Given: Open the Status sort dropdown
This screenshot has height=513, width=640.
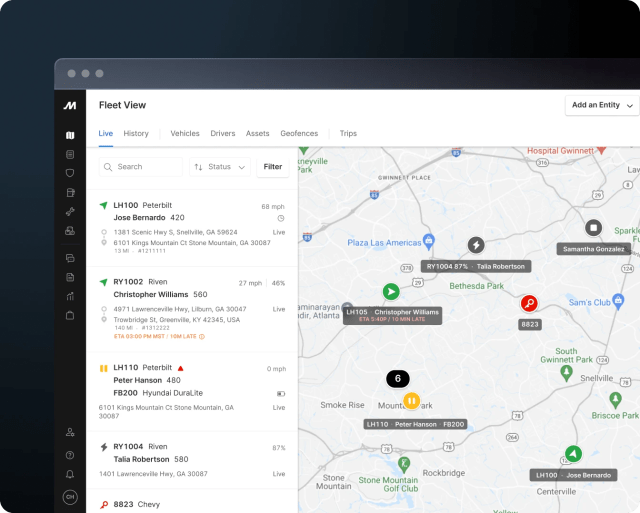Looking at the screenshot, I should click(218, 167).
